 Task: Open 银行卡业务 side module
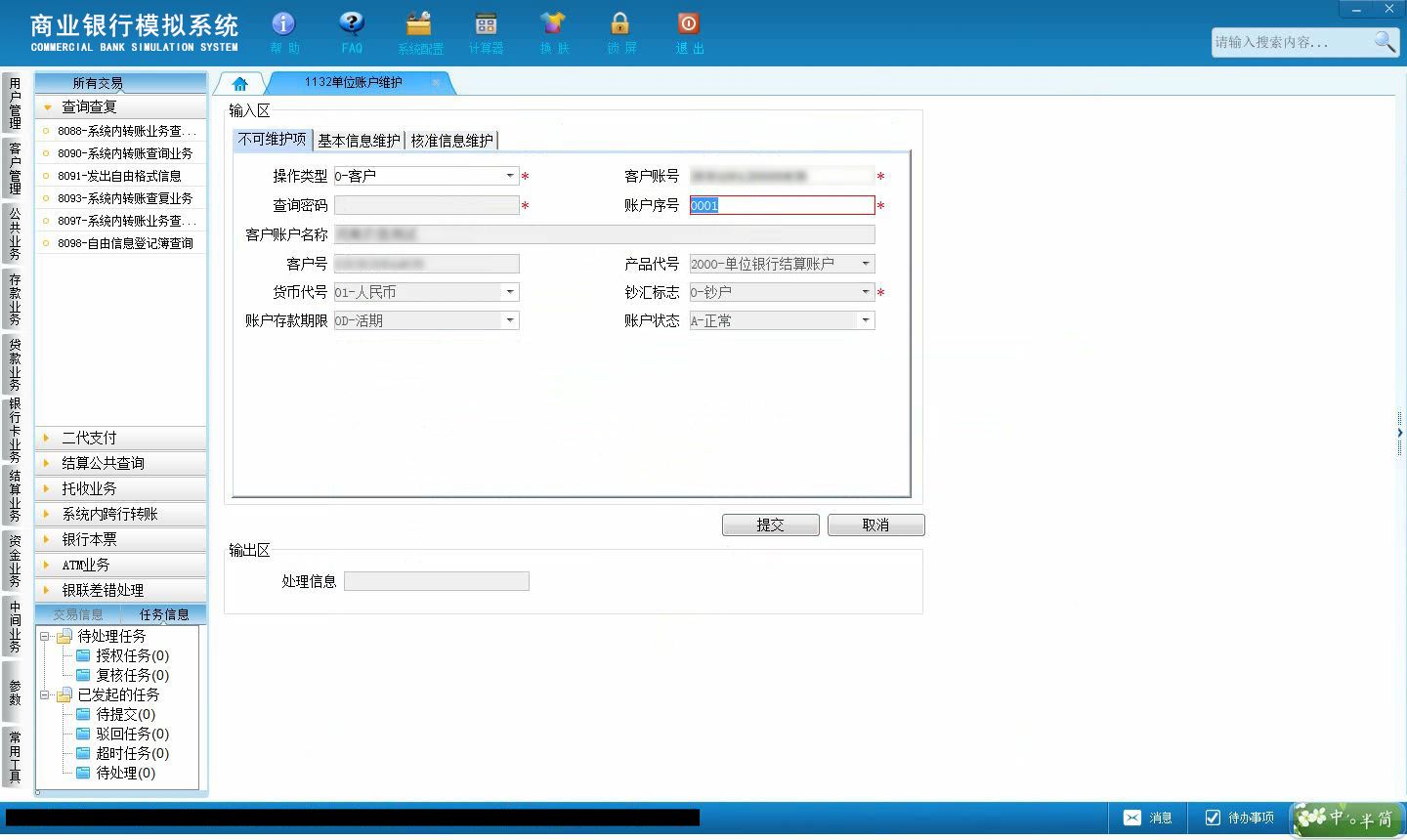[x=14, y=430]
